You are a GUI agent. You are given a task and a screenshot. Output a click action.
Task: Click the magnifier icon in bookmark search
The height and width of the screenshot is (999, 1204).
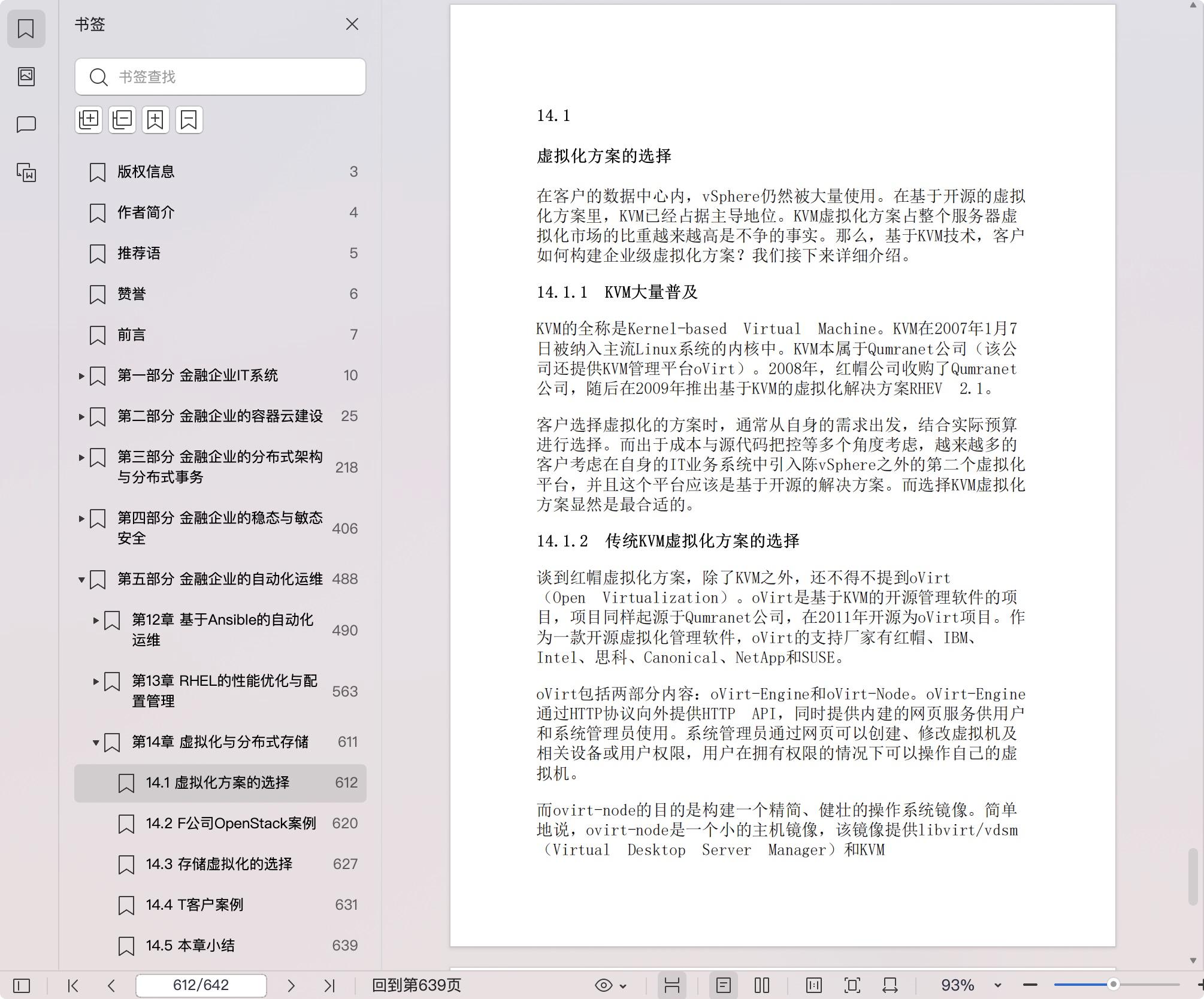point(98,77)
